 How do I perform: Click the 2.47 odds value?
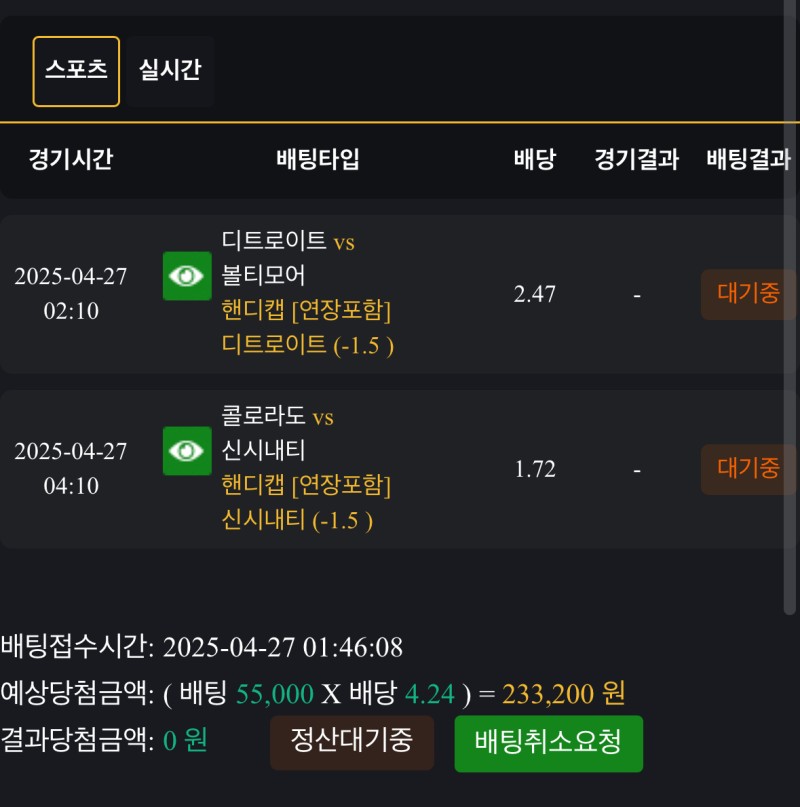tap(534, 294)
